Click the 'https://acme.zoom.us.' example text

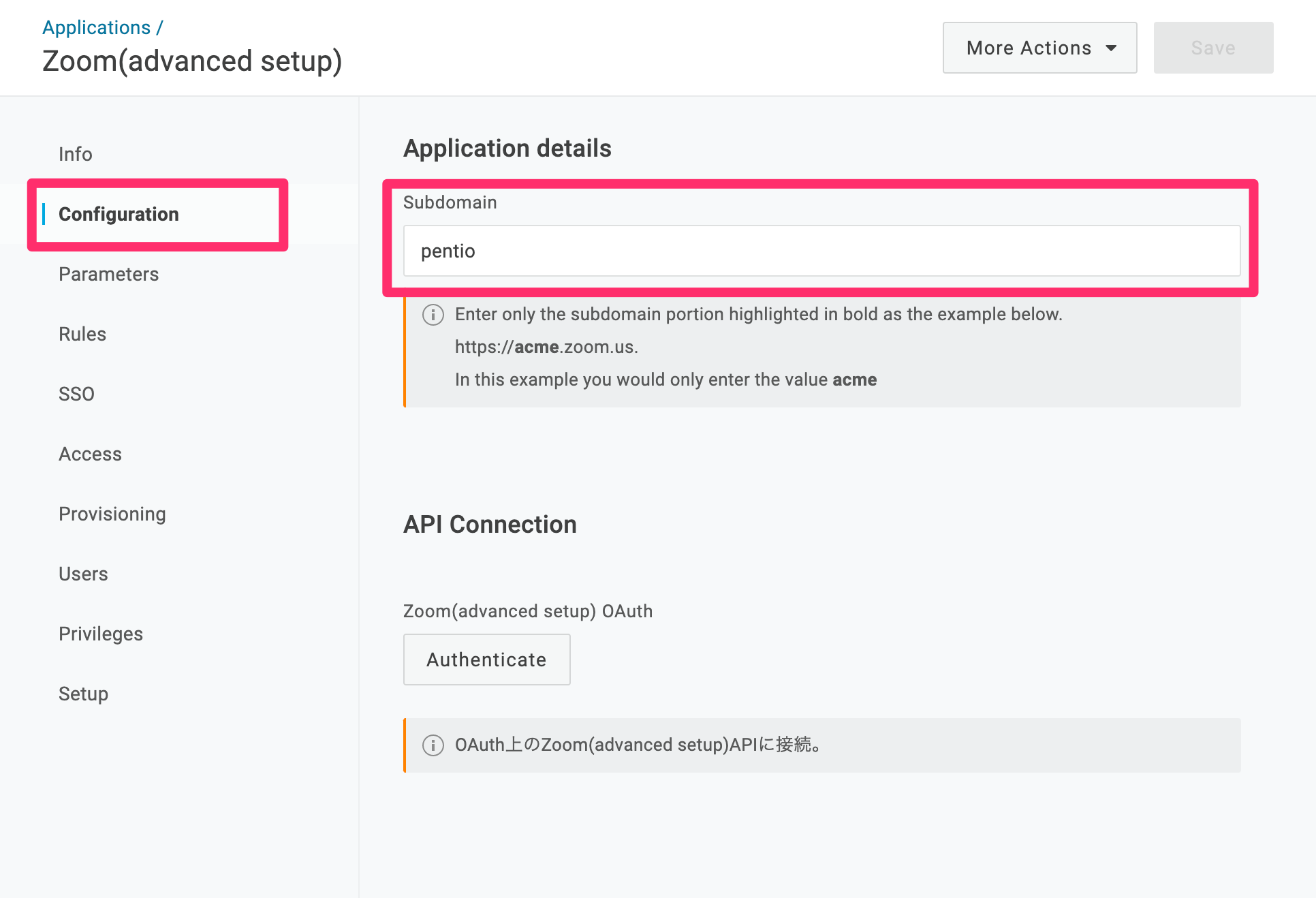[x=546, y=347]
